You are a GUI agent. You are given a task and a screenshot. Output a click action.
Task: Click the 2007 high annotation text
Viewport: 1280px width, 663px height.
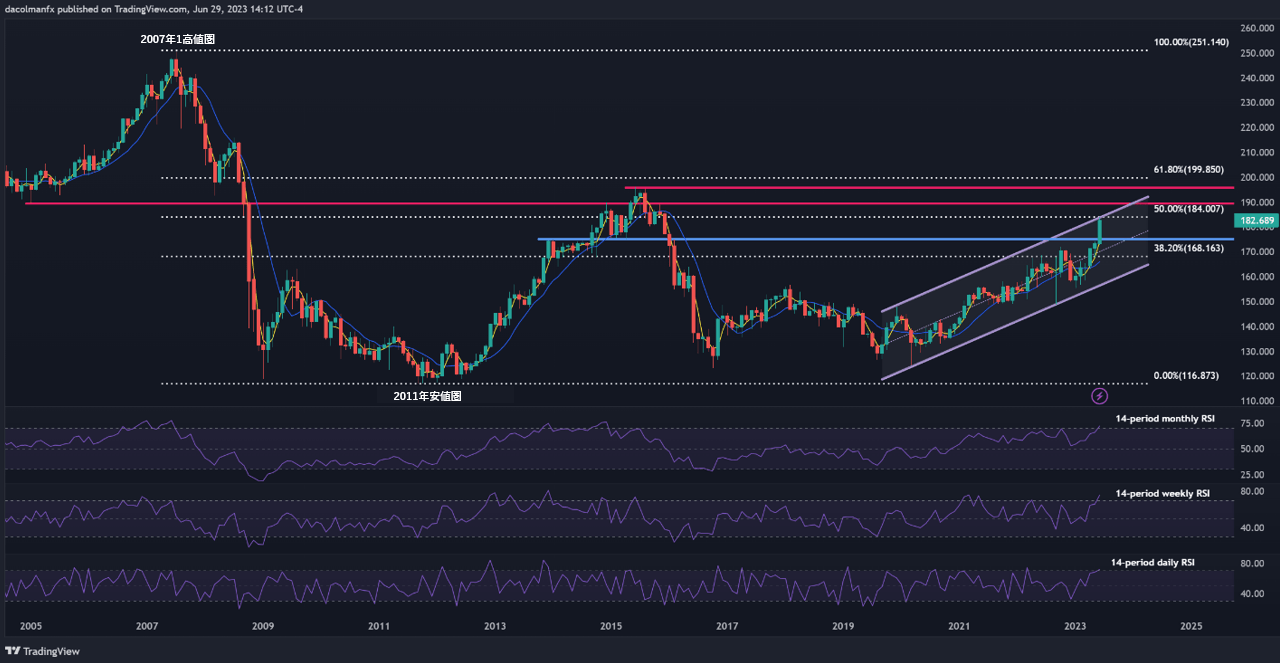coord(177,40)
